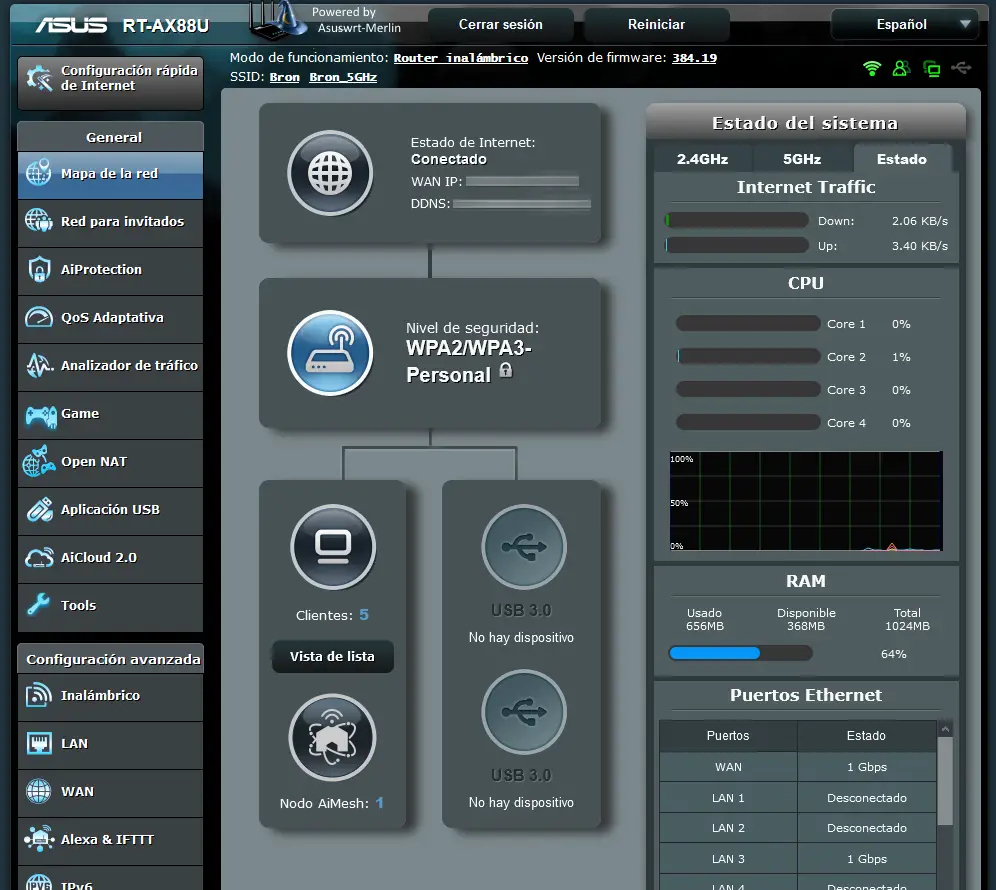The image size is (996, 890).
Task: Click the LAN 1 Desconectado status
Action: [866, 798]
